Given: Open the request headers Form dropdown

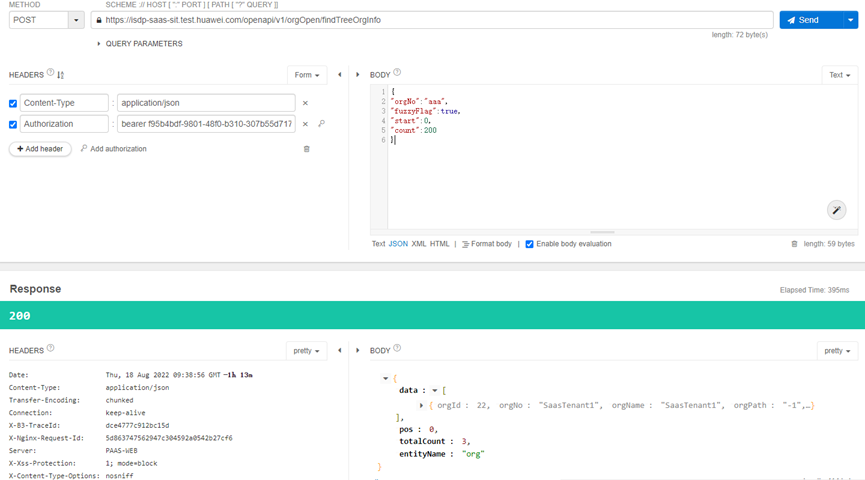Looking at the screenshot, I should [x=307, y=75].
